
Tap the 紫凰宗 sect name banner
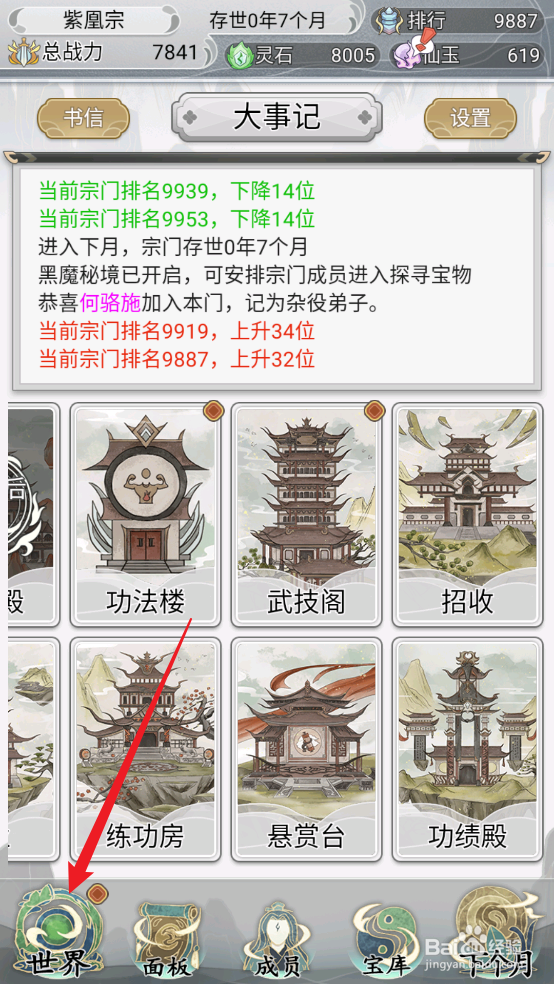click(94, 21)
